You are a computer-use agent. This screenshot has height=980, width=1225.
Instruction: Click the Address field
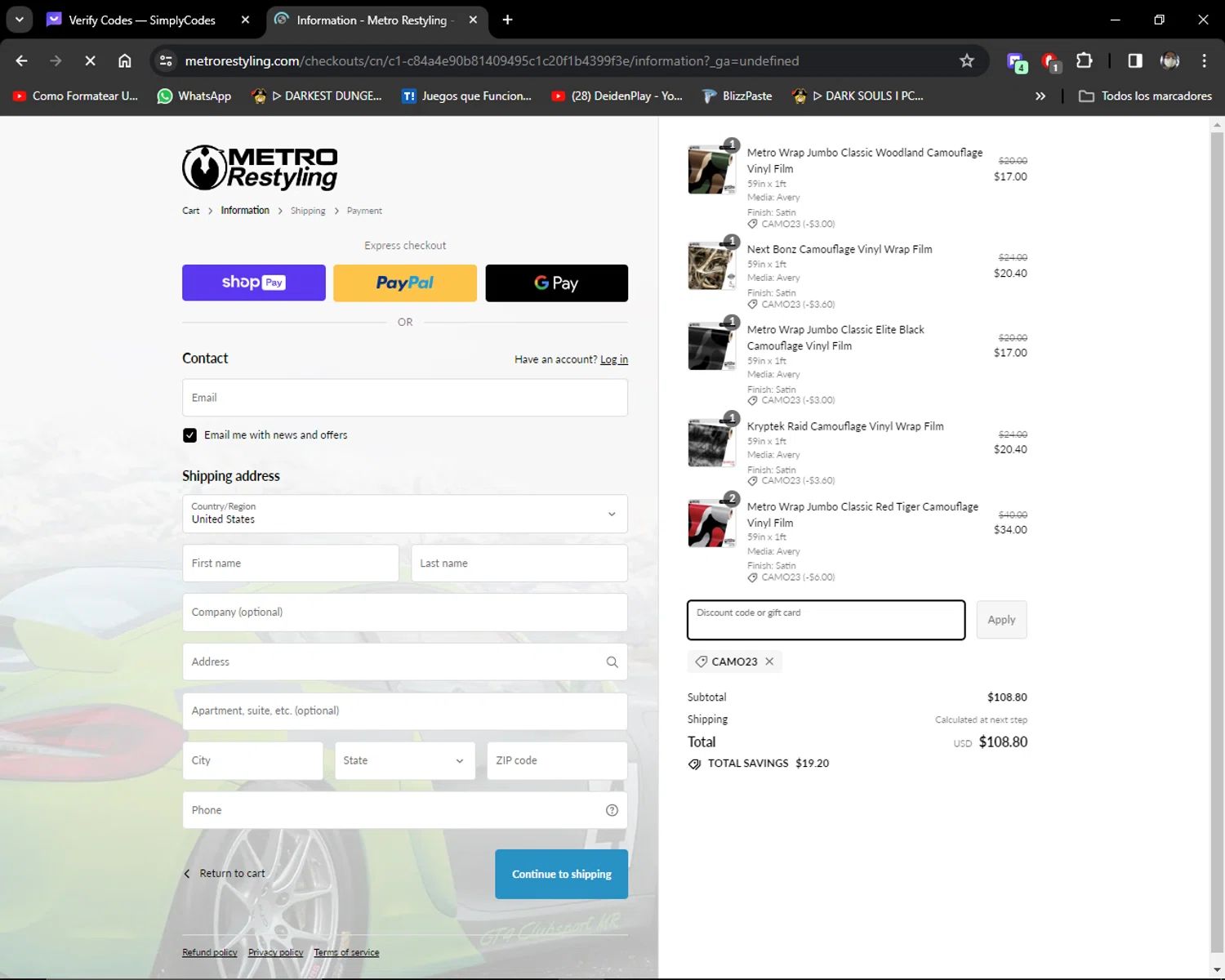tap(405, 661)
